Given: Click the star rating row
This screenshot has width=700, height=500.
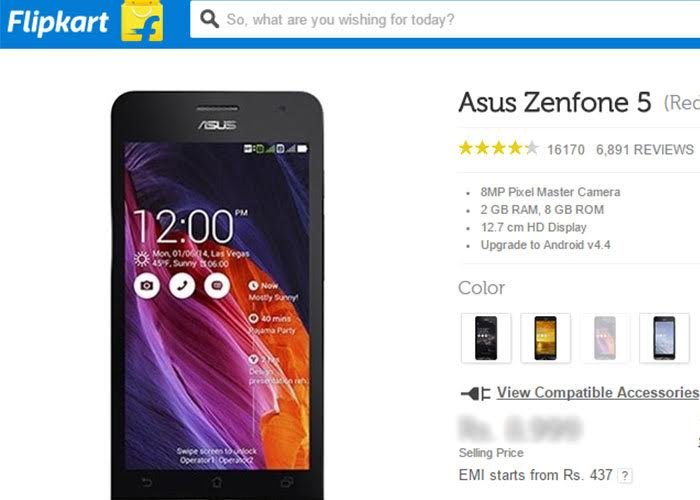Looking at the screenshot, I should [x=499, y=148].
